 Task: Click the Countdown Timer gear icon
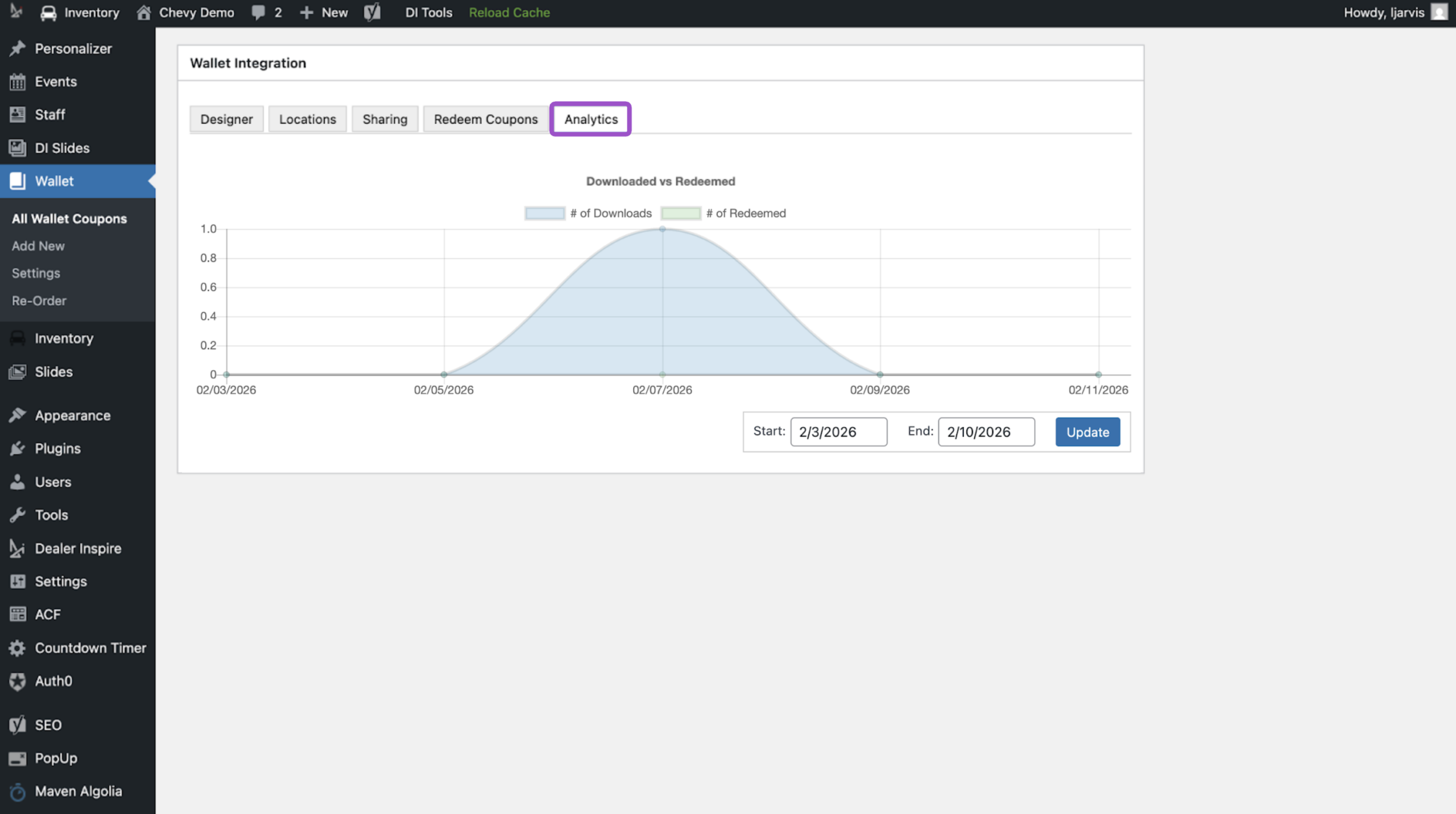click(x=18, y=648)
